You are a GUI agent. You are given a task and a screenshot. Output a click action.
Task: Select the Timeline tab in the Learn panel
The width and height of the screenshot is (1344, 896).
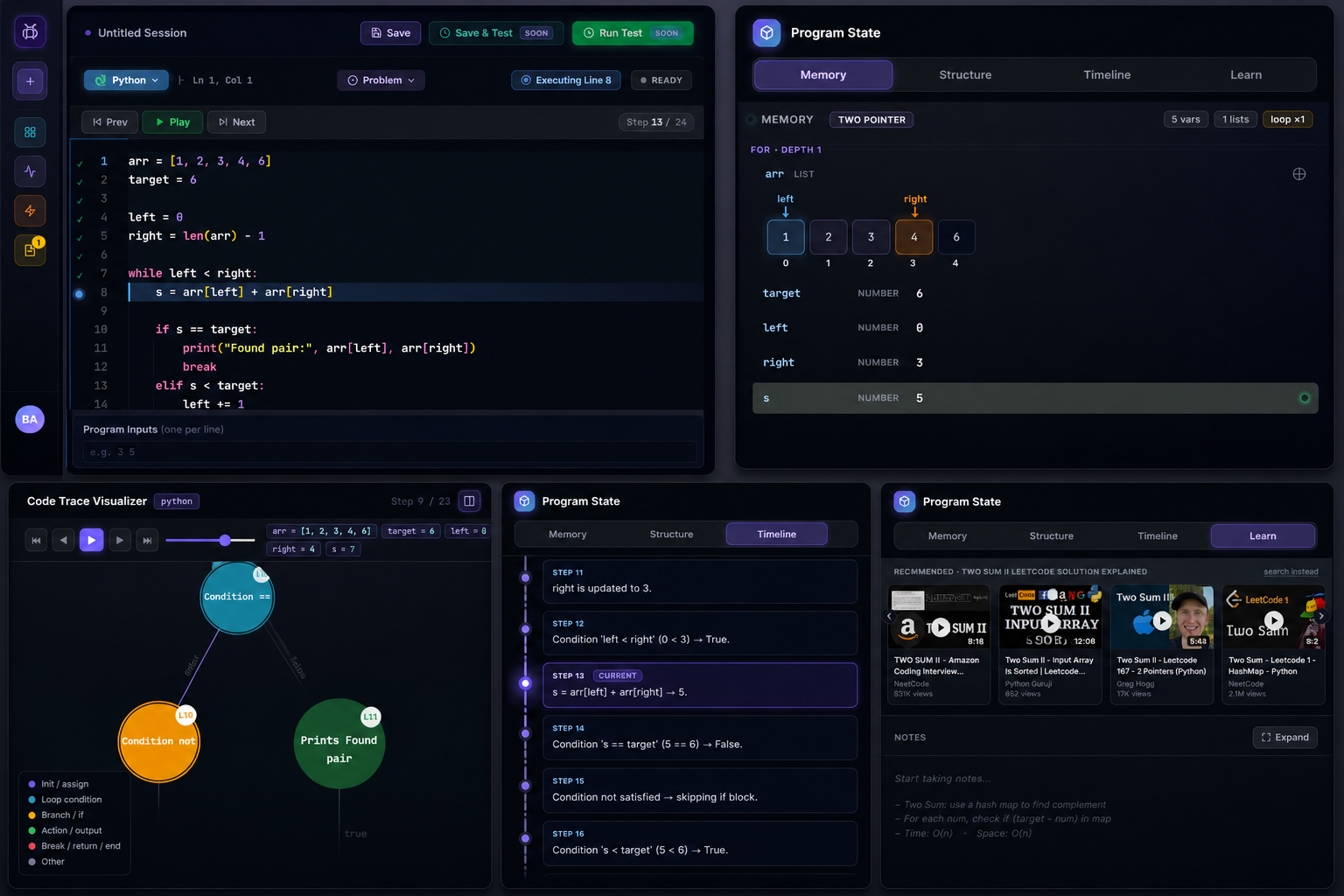click(1158, 536)
